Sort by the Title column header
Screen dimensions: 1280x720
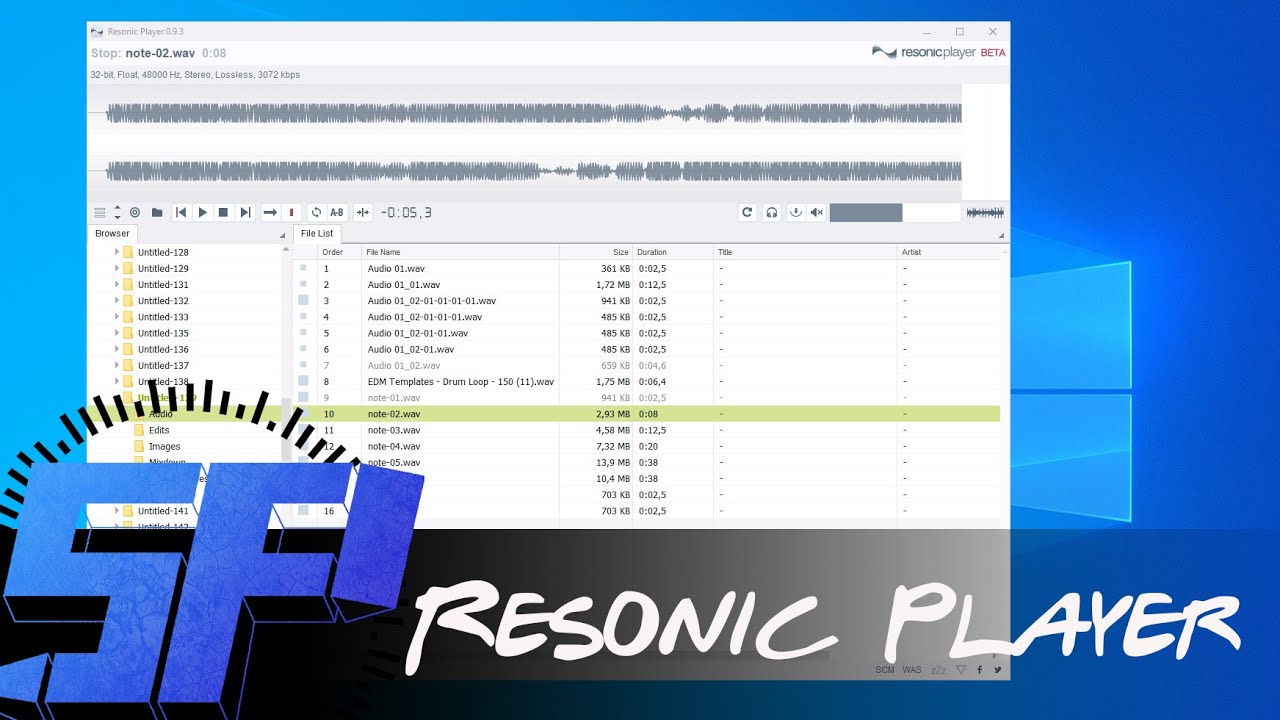[806, 252]
